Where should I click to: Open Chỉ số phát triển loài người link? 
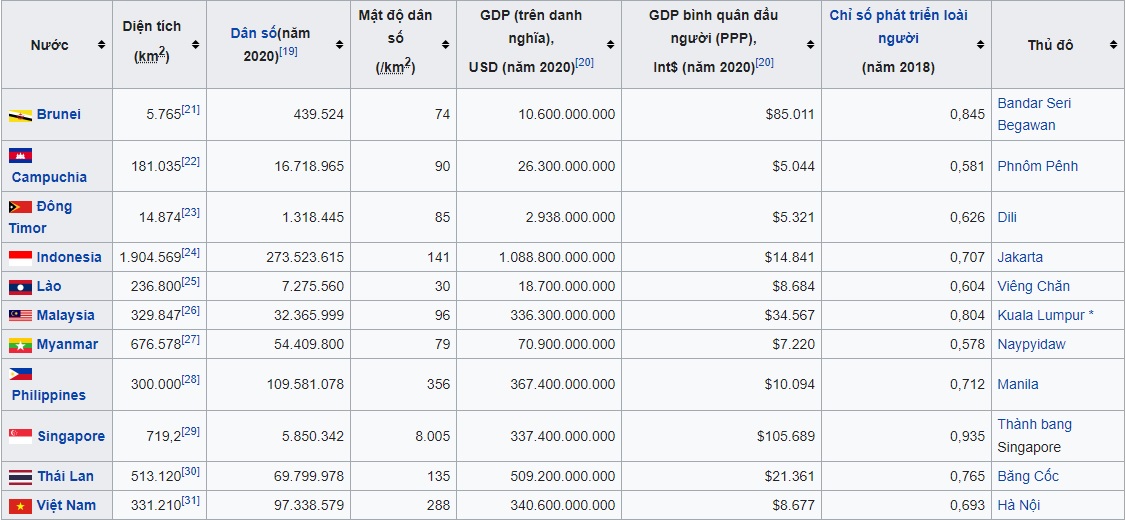pos(898,27)
